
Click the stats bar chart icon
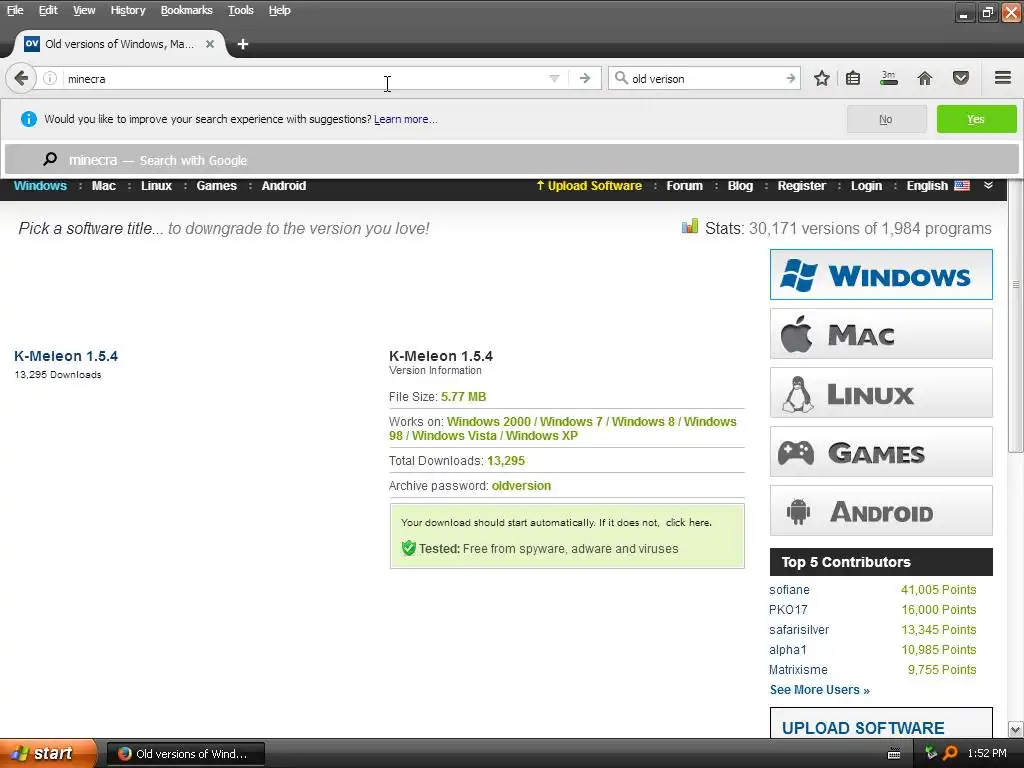pyautogui.click(x=690, y=227)
